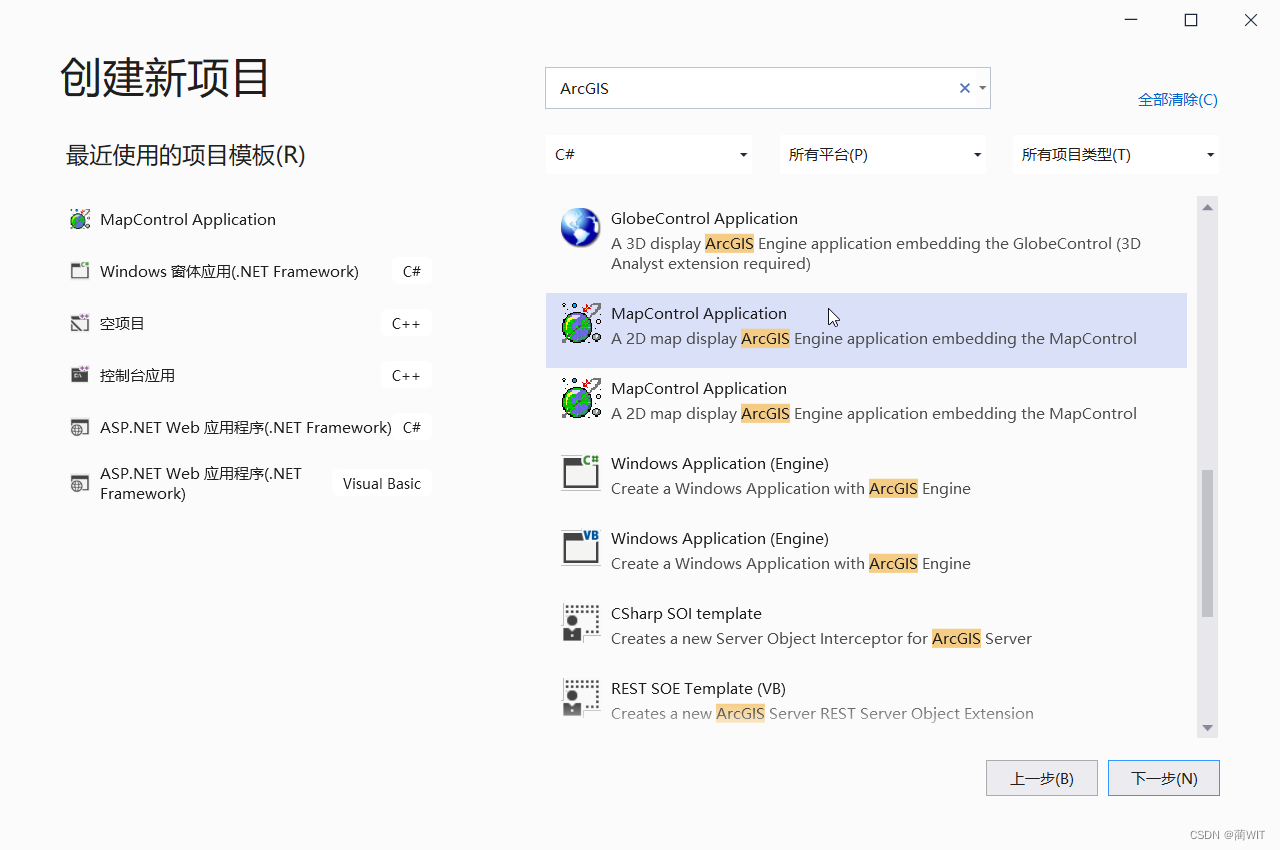Click the second MapControl Application template icon
Viewport: 1280px width, 850px height.
(581, 398)
